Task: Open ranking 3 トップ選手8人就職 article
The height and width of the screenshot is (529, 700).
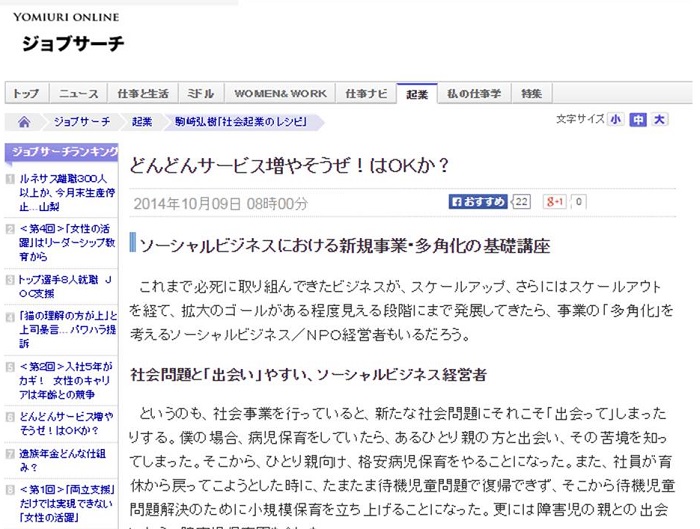Action: coord(65,287)
